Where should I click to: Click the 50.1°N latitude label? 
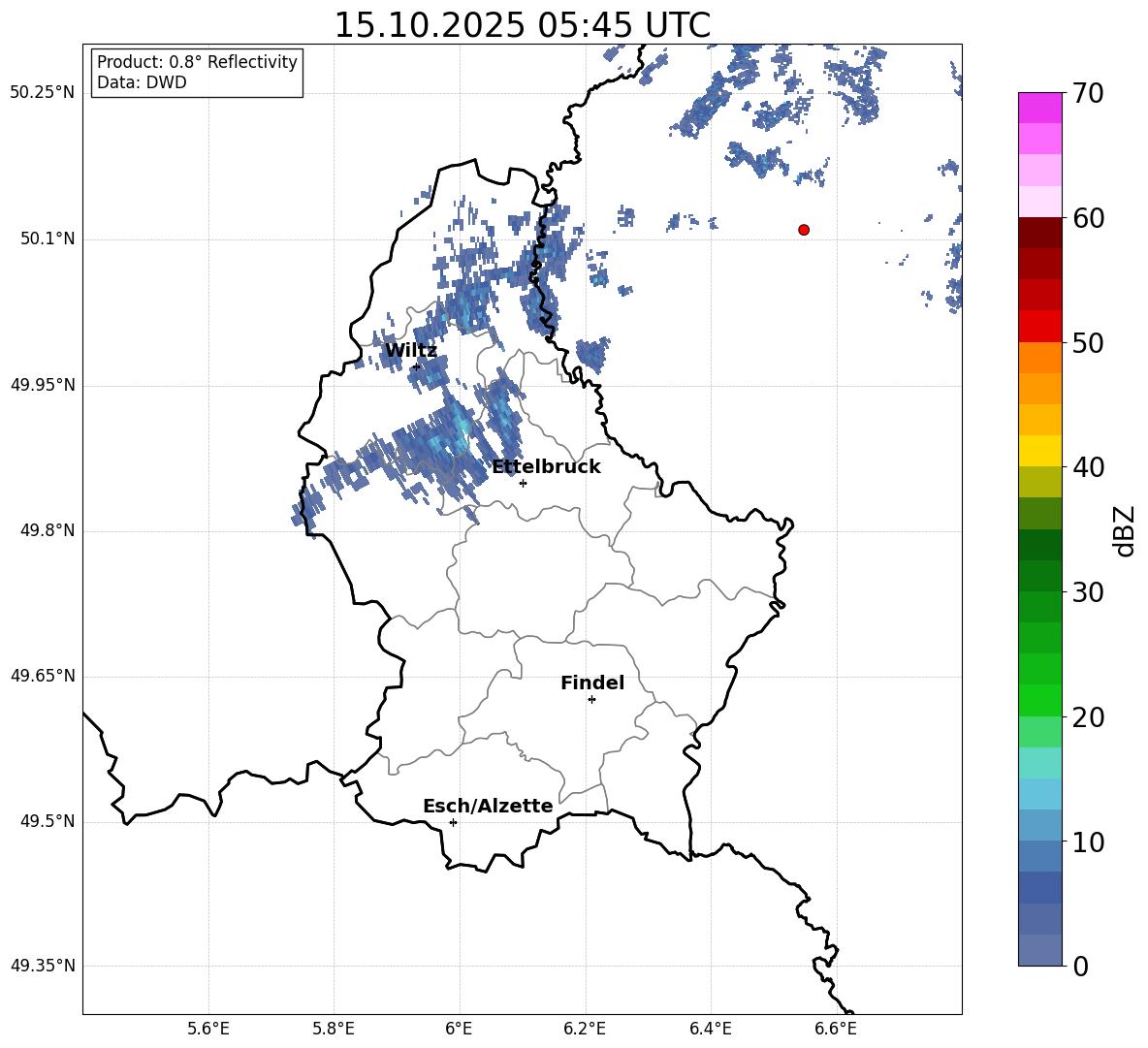click(x=48, y=239)
